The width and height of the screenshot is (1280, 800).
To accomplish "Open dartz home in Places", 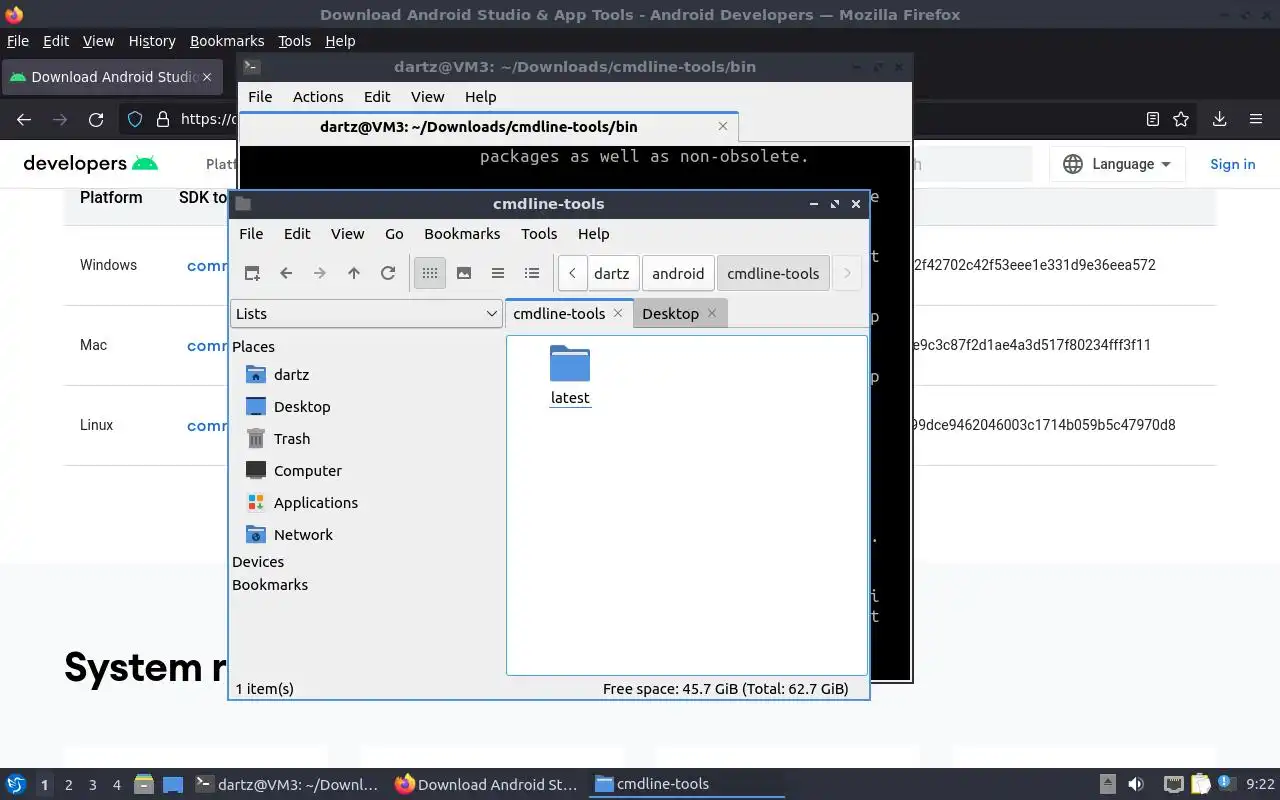I will tap(291, 374).
